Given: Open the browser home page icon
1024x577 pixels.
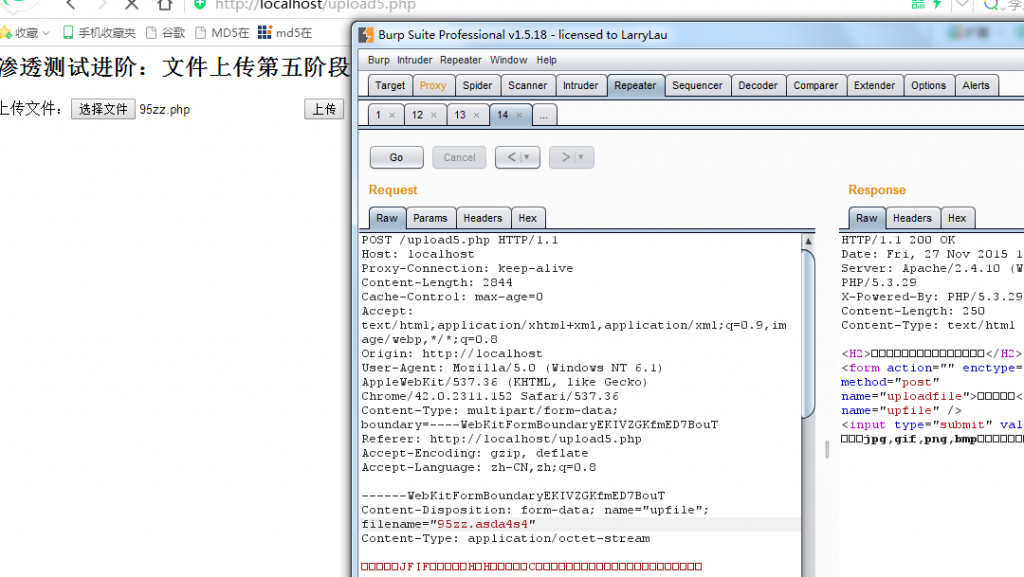Looking at the screenshot, I should pos(165,5).
